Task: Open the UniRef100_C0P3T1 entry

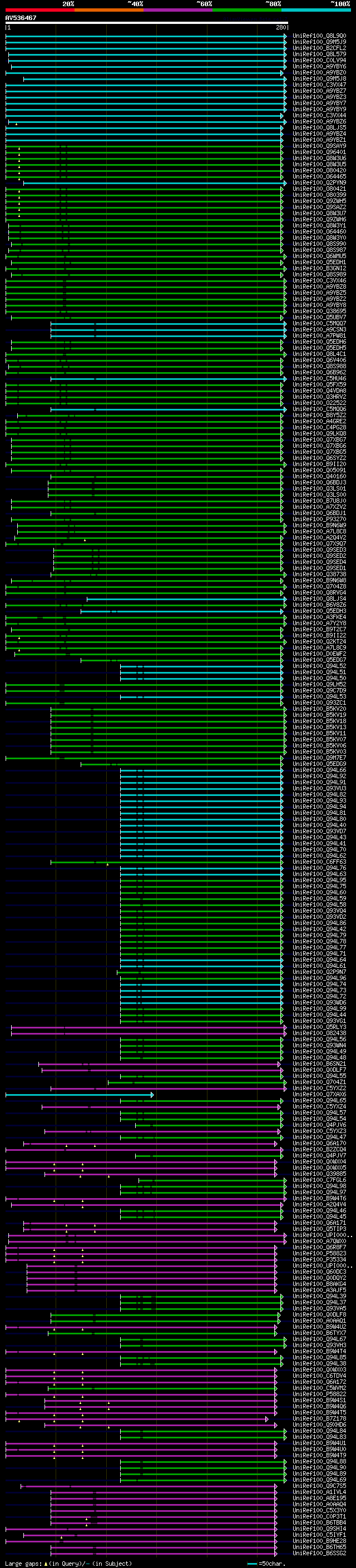Action: click(319, 1516)
